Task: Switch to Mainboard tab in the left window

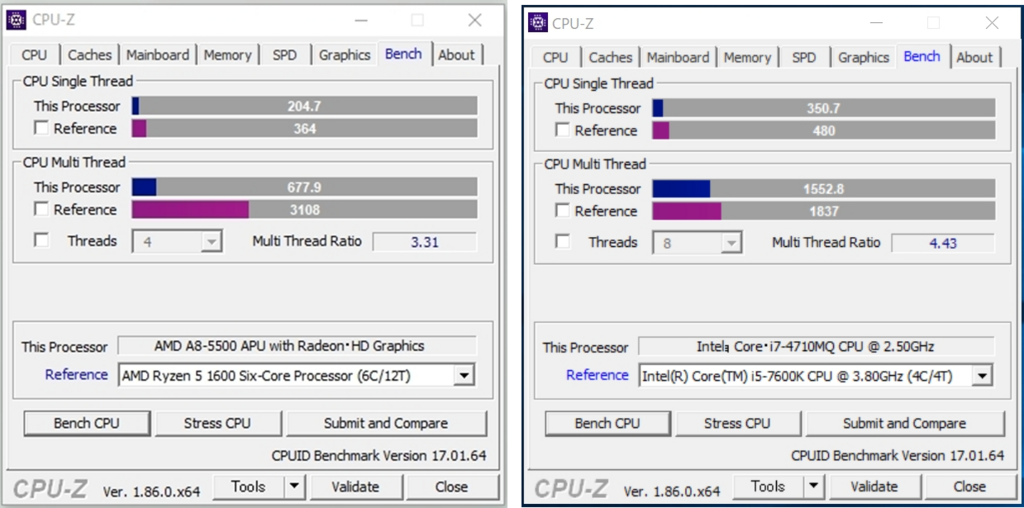Action: (x=158, y=55)
